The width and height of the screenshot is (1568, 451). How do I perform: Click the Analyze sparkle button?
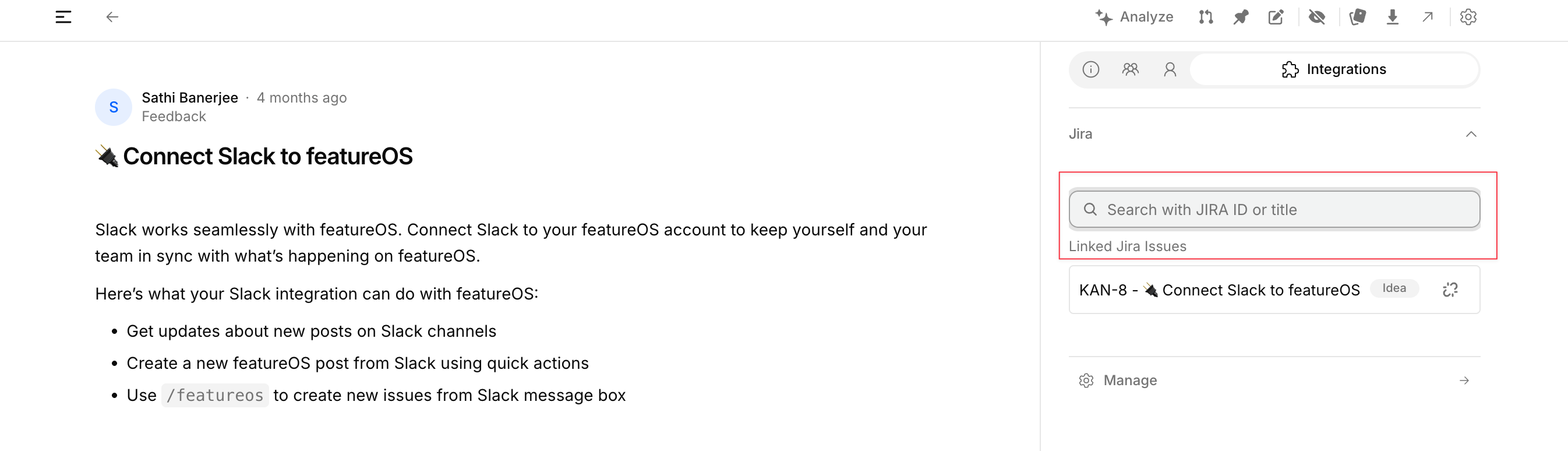(x=1133, y=17)
